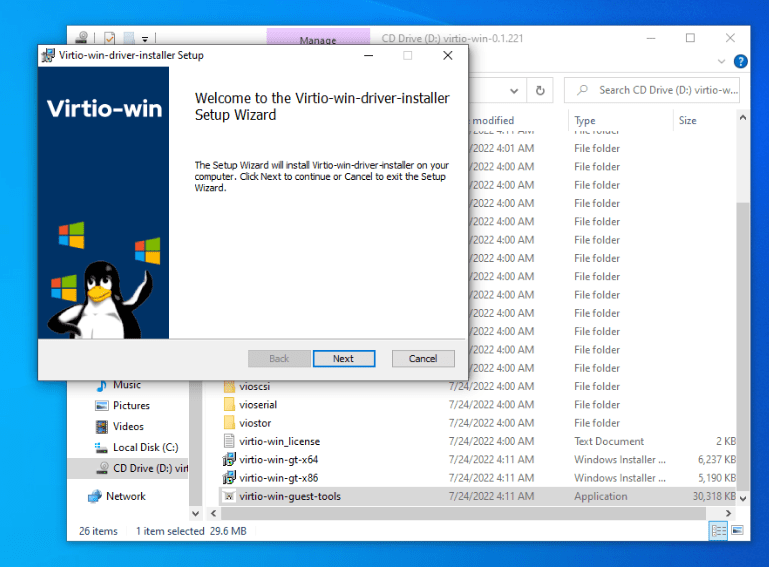Switch to Large icons view in status bar
This screenshot has height=567, width=769.
tap(737, 531)
